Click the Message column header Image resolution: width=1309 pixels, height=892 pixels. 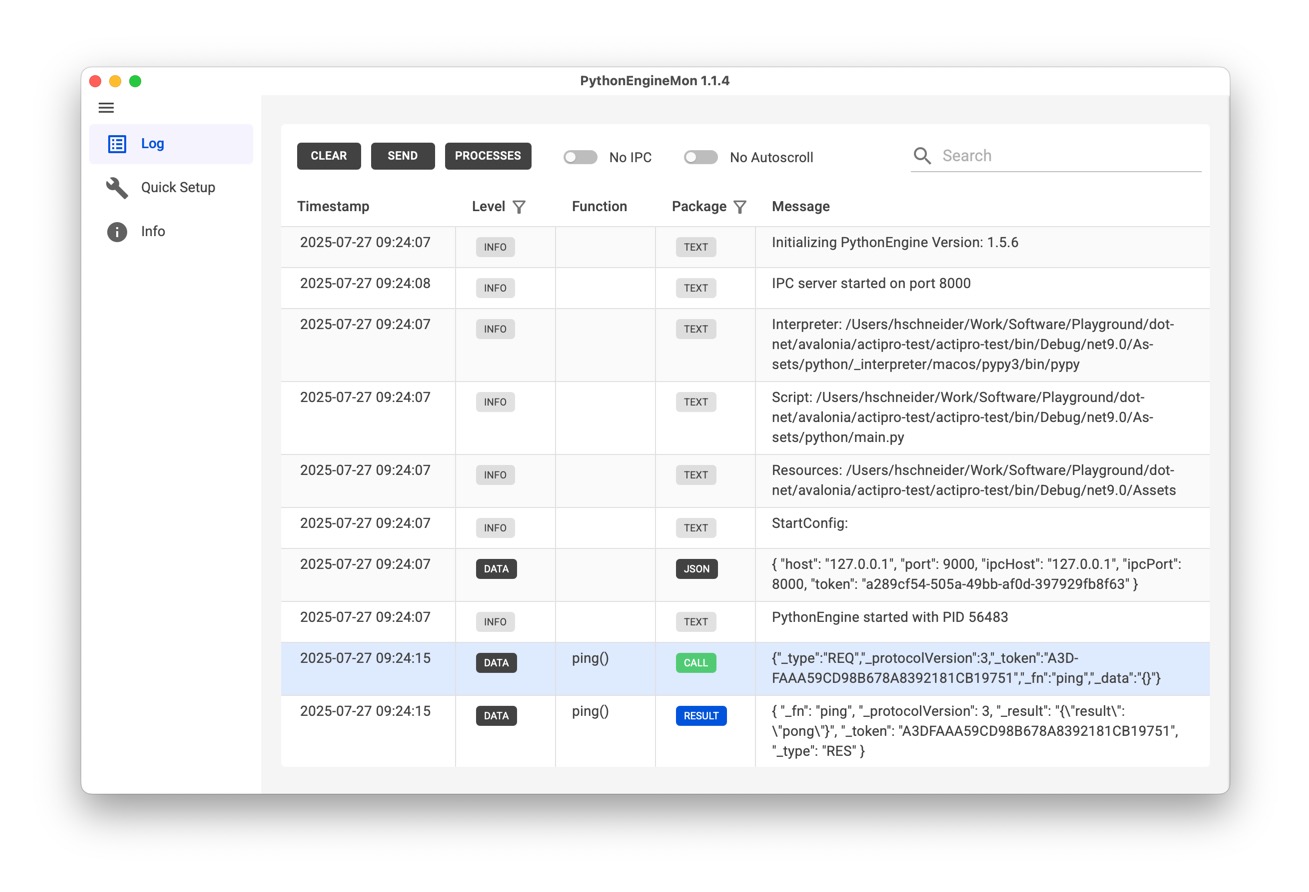pyautogui.click(x=801, y=207)
